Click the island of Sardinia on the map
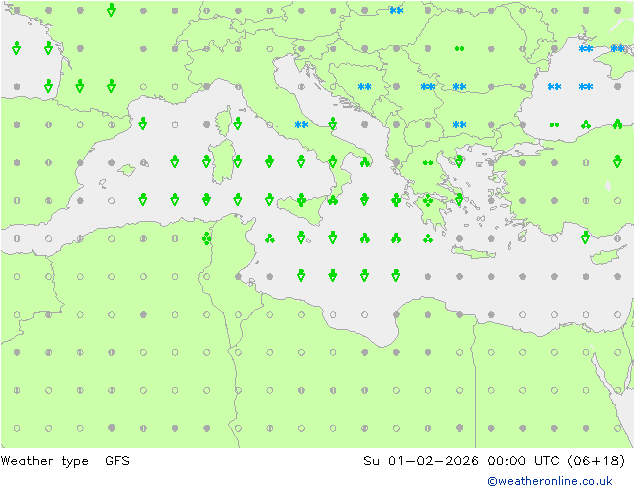634x490 pixels. tap(223, 162)
